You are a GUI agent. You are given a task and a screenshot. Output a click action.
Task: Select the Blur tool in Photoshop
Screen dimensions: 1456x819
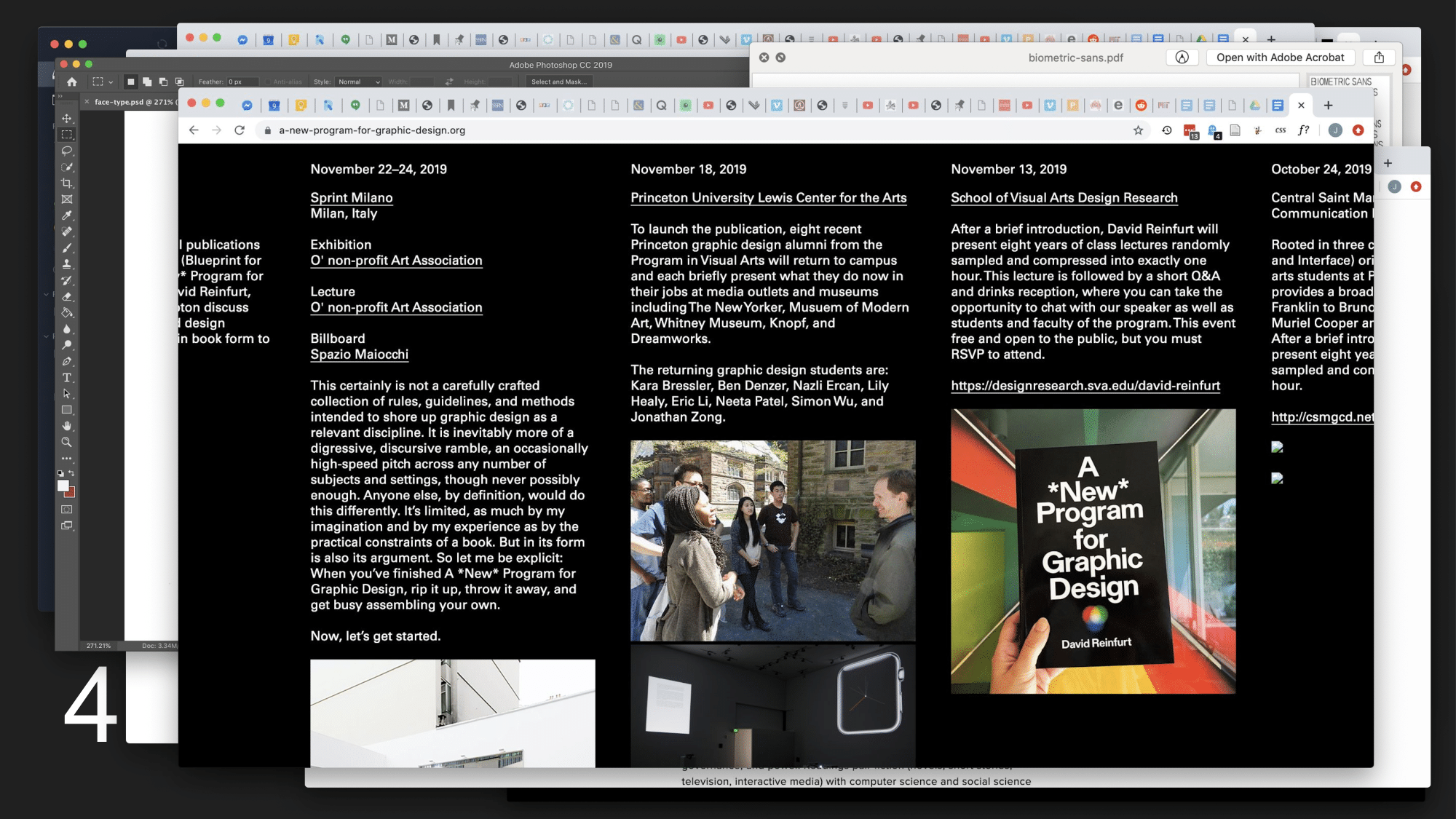[67, 329]
